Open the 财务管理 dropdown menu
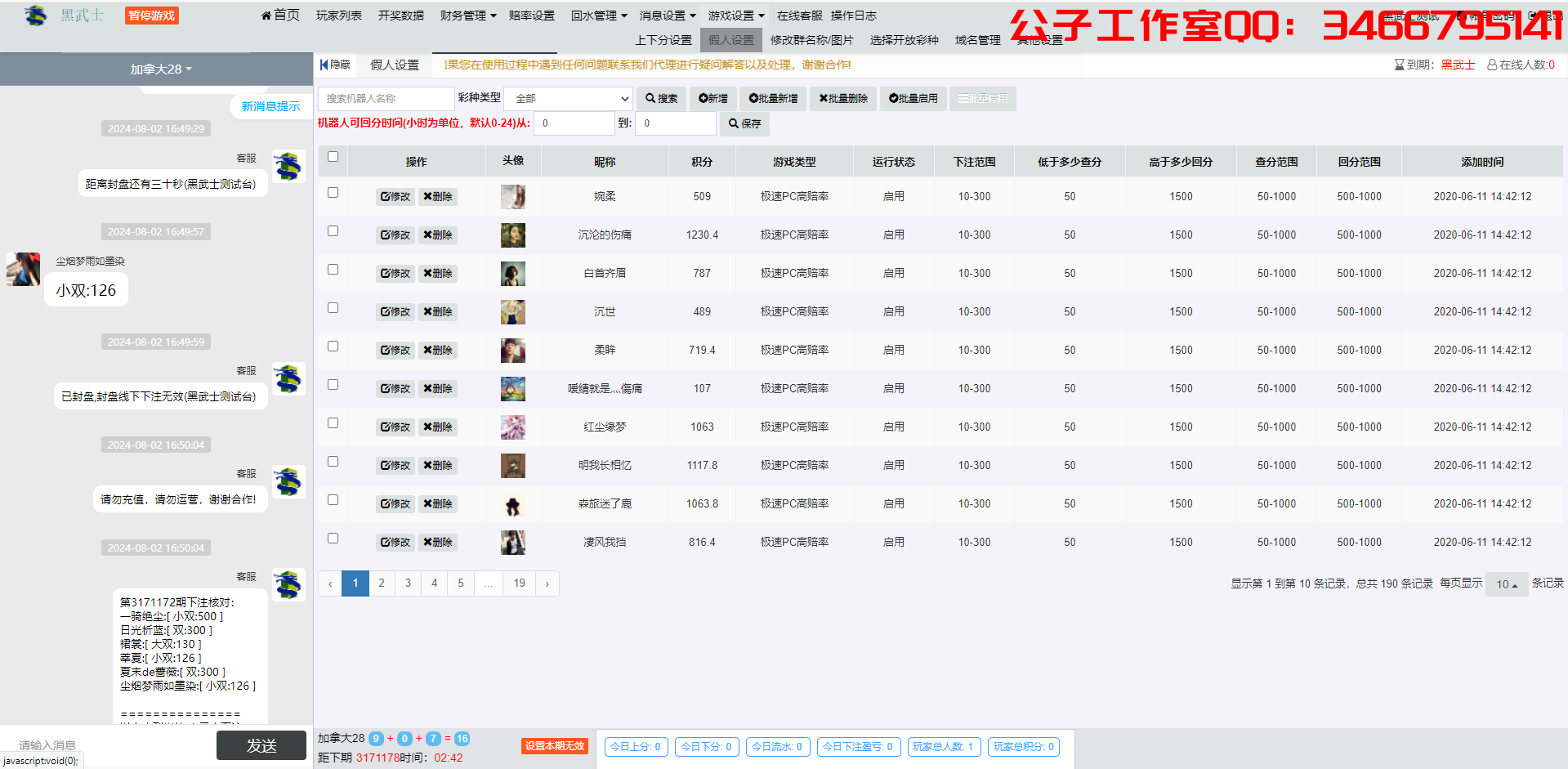The image size is (1568, 769). [468, 16]
